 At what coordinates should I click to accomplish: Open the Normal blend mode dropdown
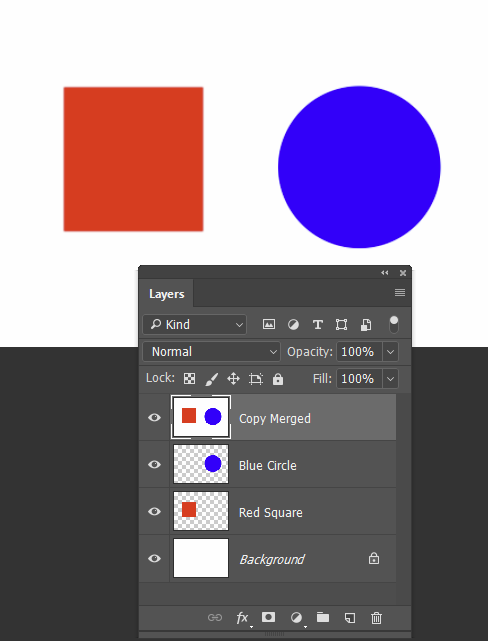212,352
